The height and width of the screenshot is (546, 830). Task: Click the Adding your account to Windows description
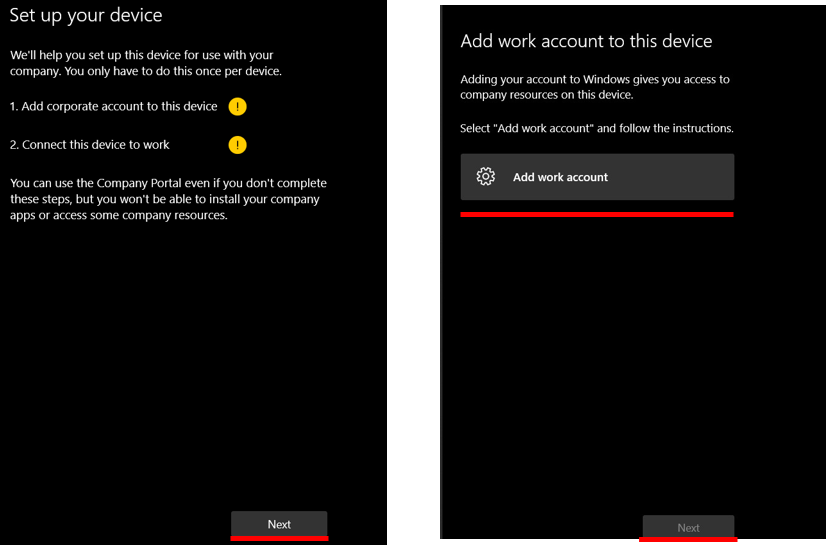tap(594, 87)
